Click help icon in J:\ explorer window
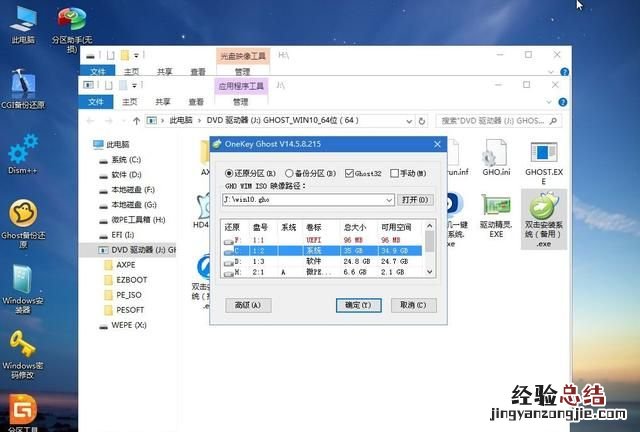This screenshot has width=640, height=432. coord(562,102)
